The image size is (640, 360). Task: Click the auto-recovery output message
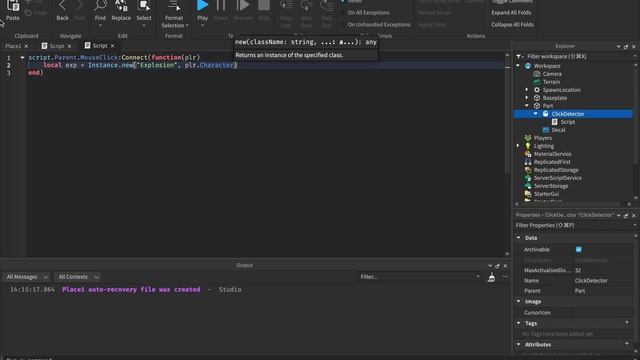pyautogui.click(x=131, y=289)
